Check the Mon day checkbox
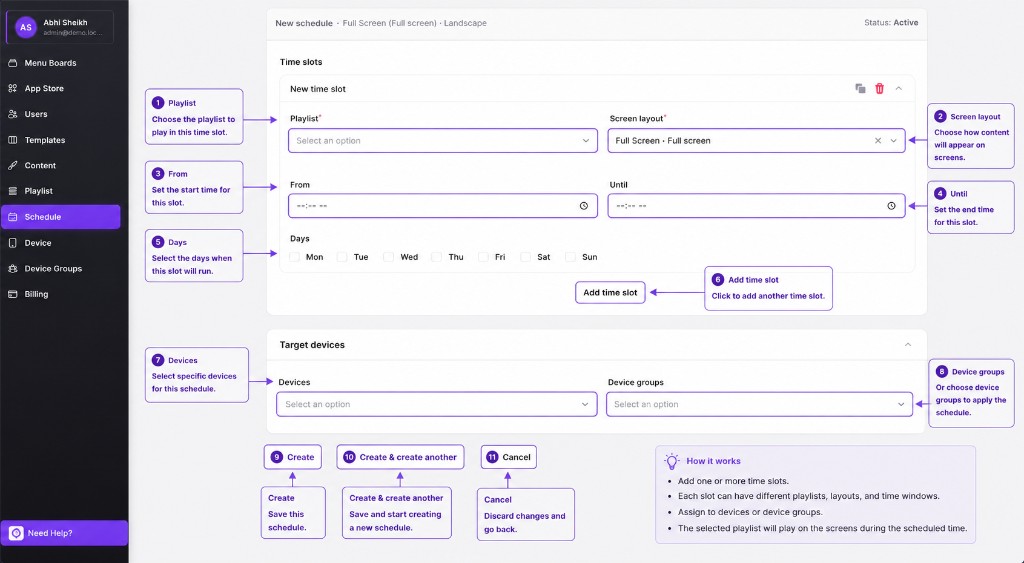Image resolution: width=1024 pixels, height=563 pixels. (295, 257)
